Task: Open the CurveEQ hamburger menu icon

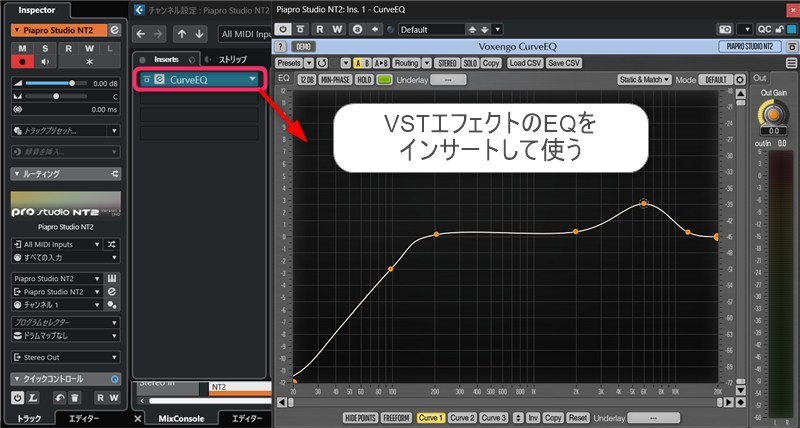Action: pos(791,63)
